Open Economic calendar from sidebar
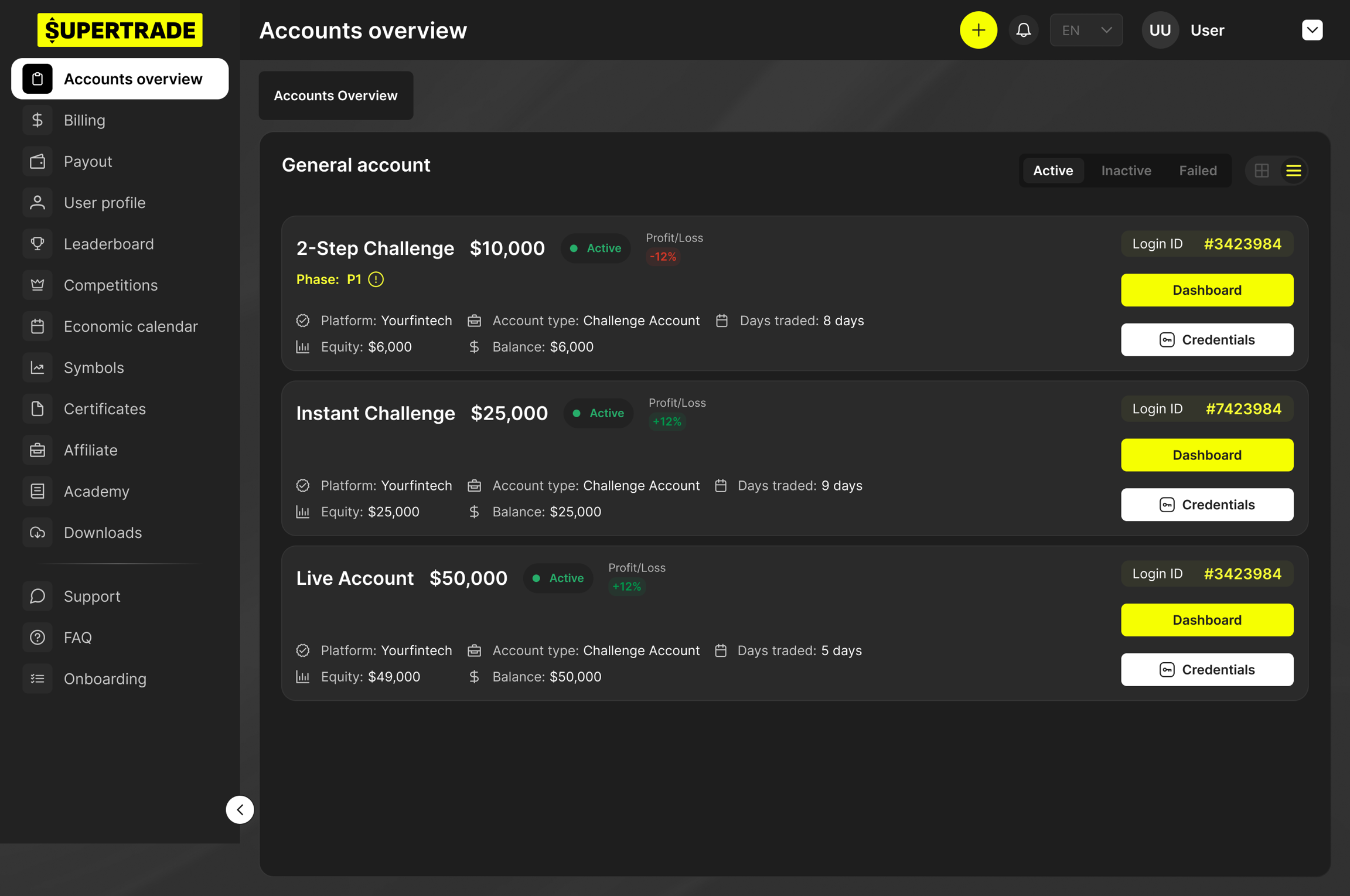The width and height of the screenshot is (1350, 896). [130, 326]
